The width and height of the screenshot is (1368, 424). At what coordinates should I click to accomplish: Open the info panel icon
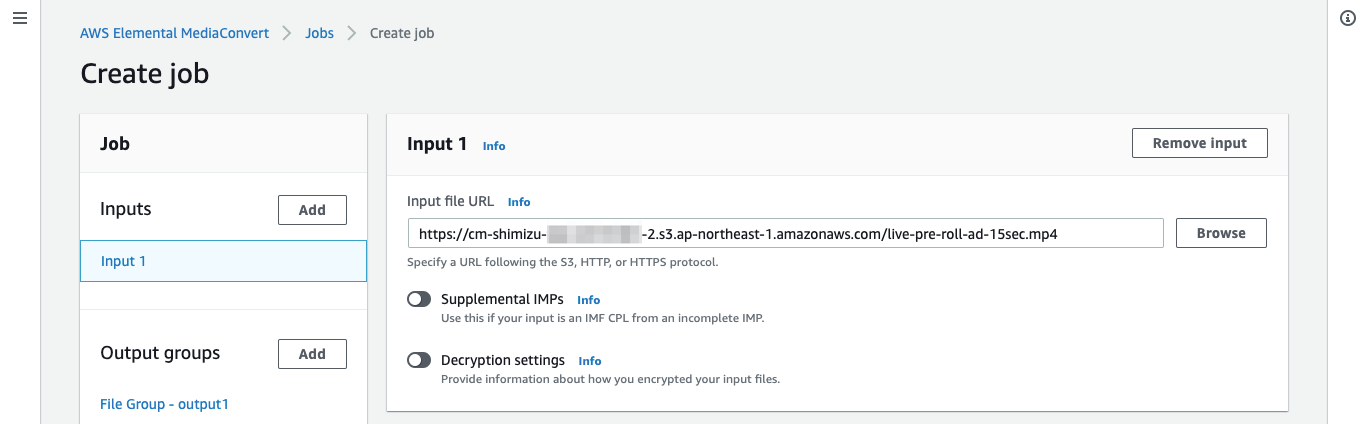1347,20
